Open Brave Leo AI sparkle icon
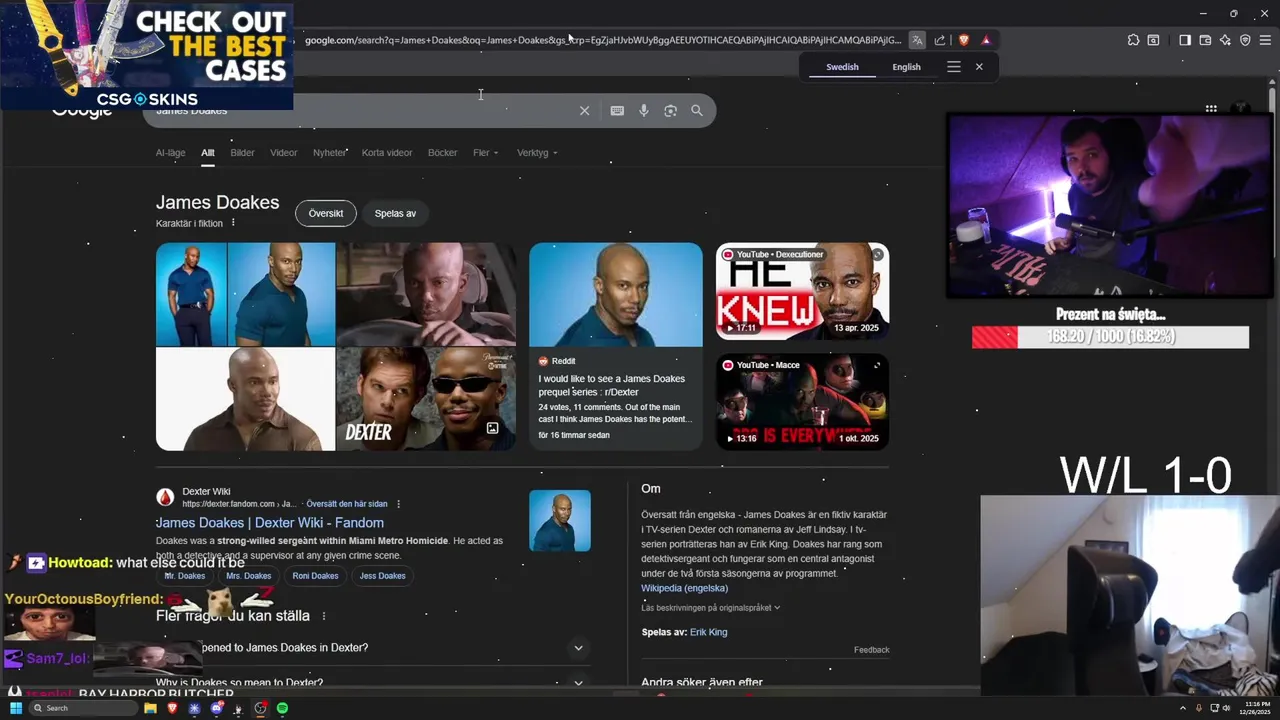1280x720 pixels. (x=1225, y=40)
